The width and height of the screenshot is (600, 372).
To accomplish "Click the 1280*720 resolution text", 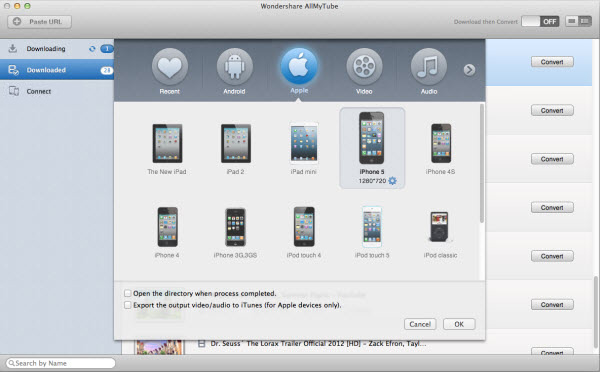I will (x=372, y=181).
